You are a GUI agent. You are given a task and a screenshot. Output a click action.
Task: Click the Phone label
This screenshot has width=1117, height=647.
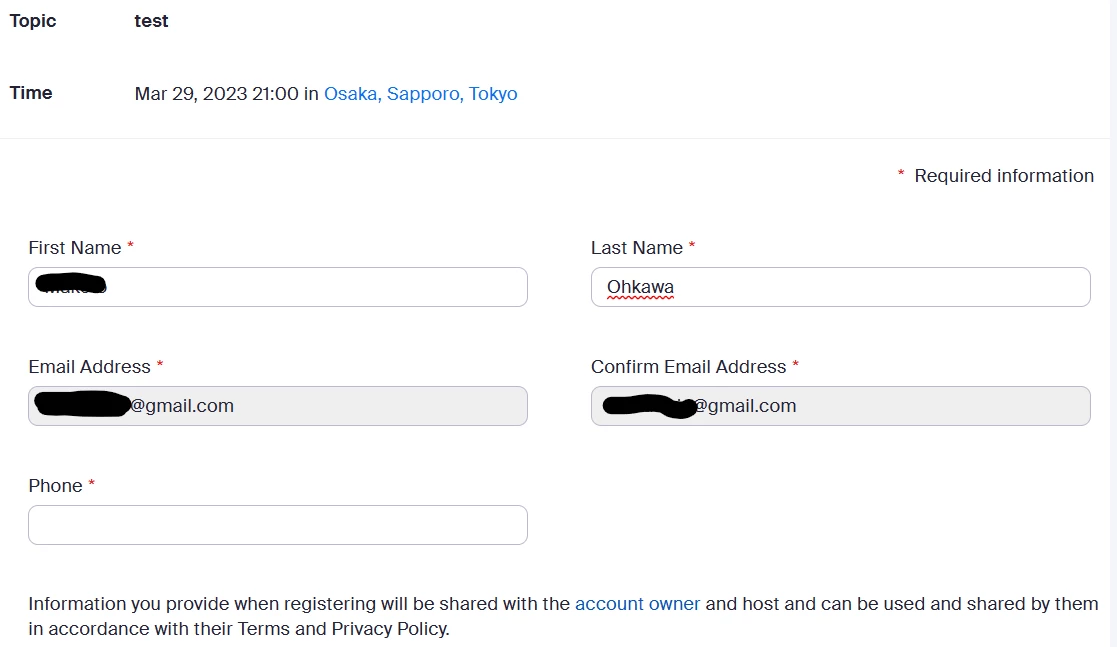point(56,486)
